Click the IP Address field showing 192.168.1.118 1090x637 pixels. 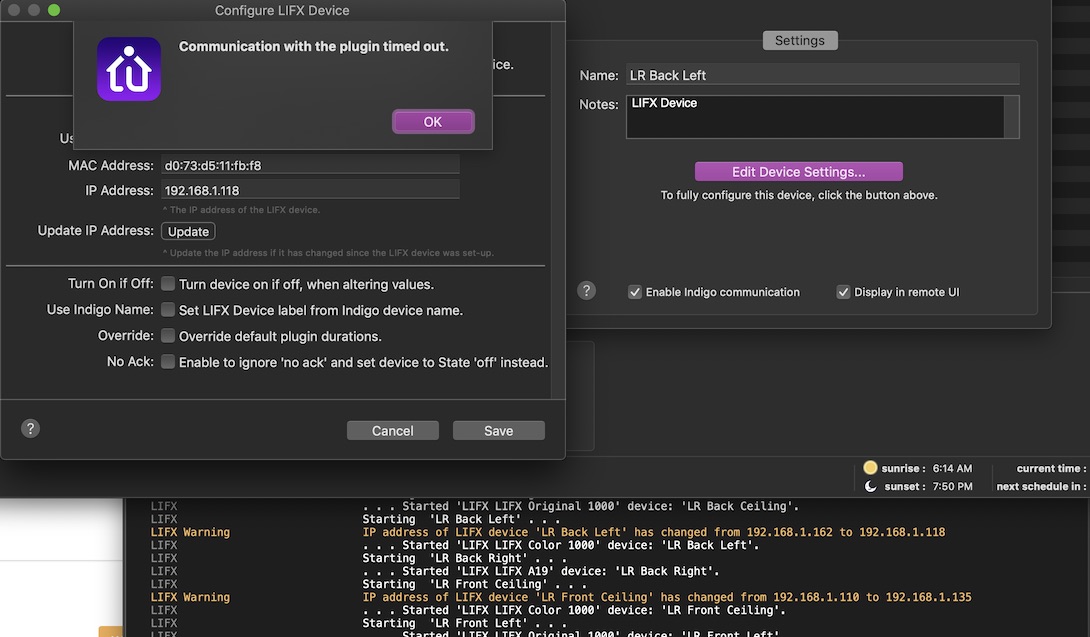click(310, 190)
